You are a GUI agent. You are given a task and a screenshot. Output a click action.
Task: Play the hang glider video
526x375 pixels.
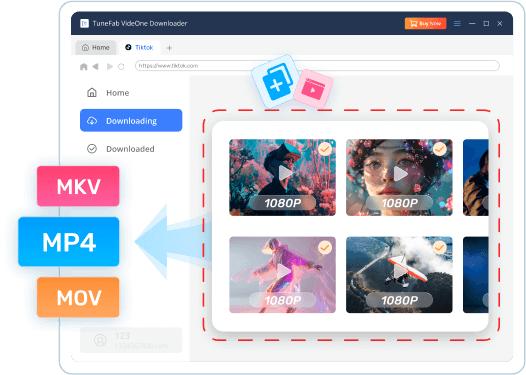click(400, 272)
